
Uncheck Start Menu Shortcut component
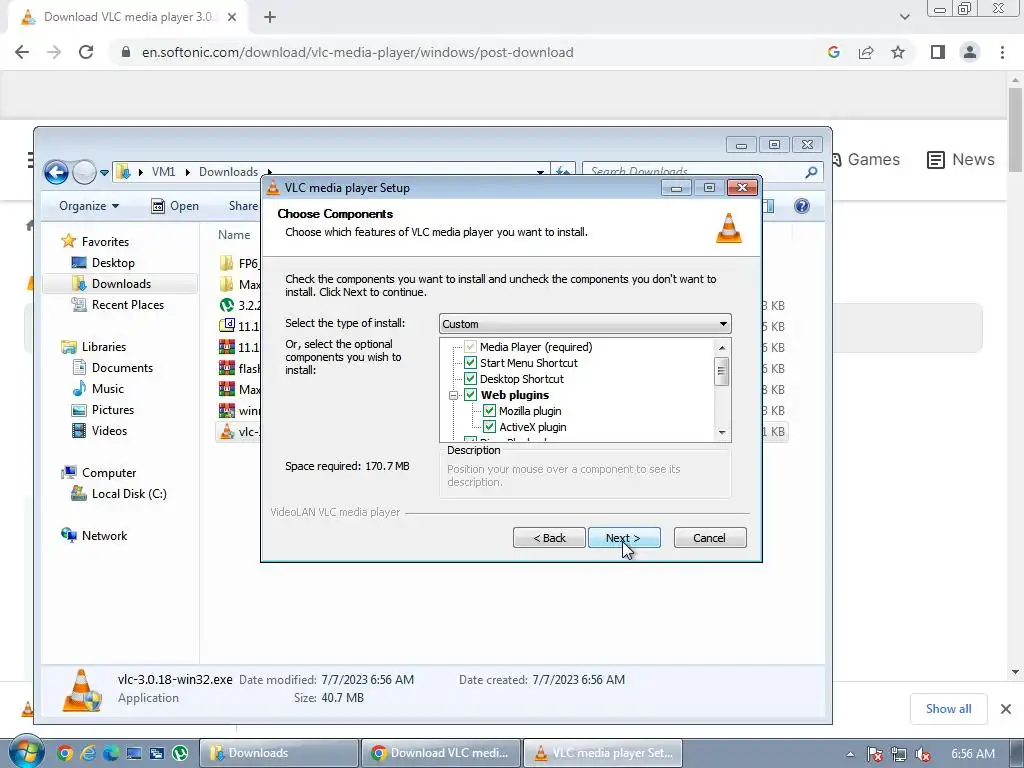tap(470, 362)
